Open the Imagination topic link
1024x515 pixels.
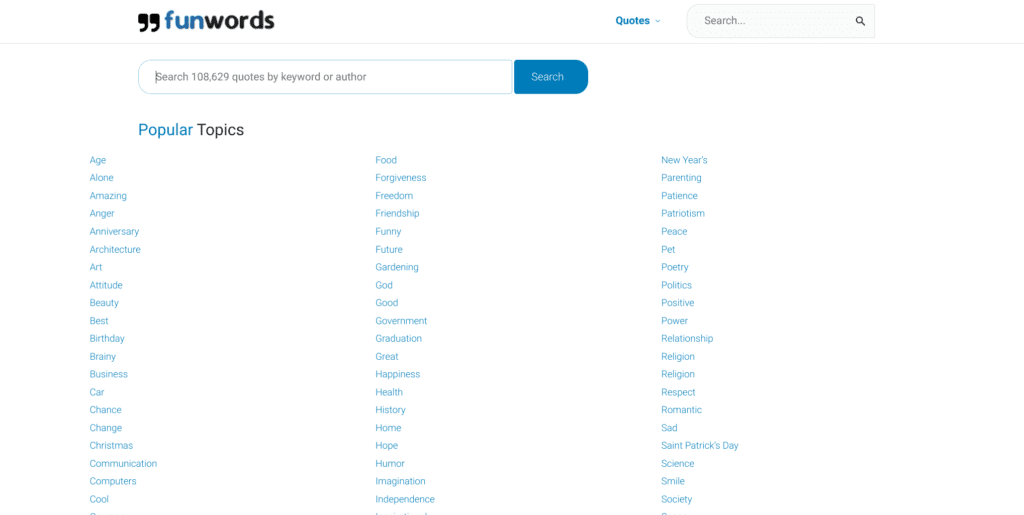pyautogui.click(x=400, y=481)
